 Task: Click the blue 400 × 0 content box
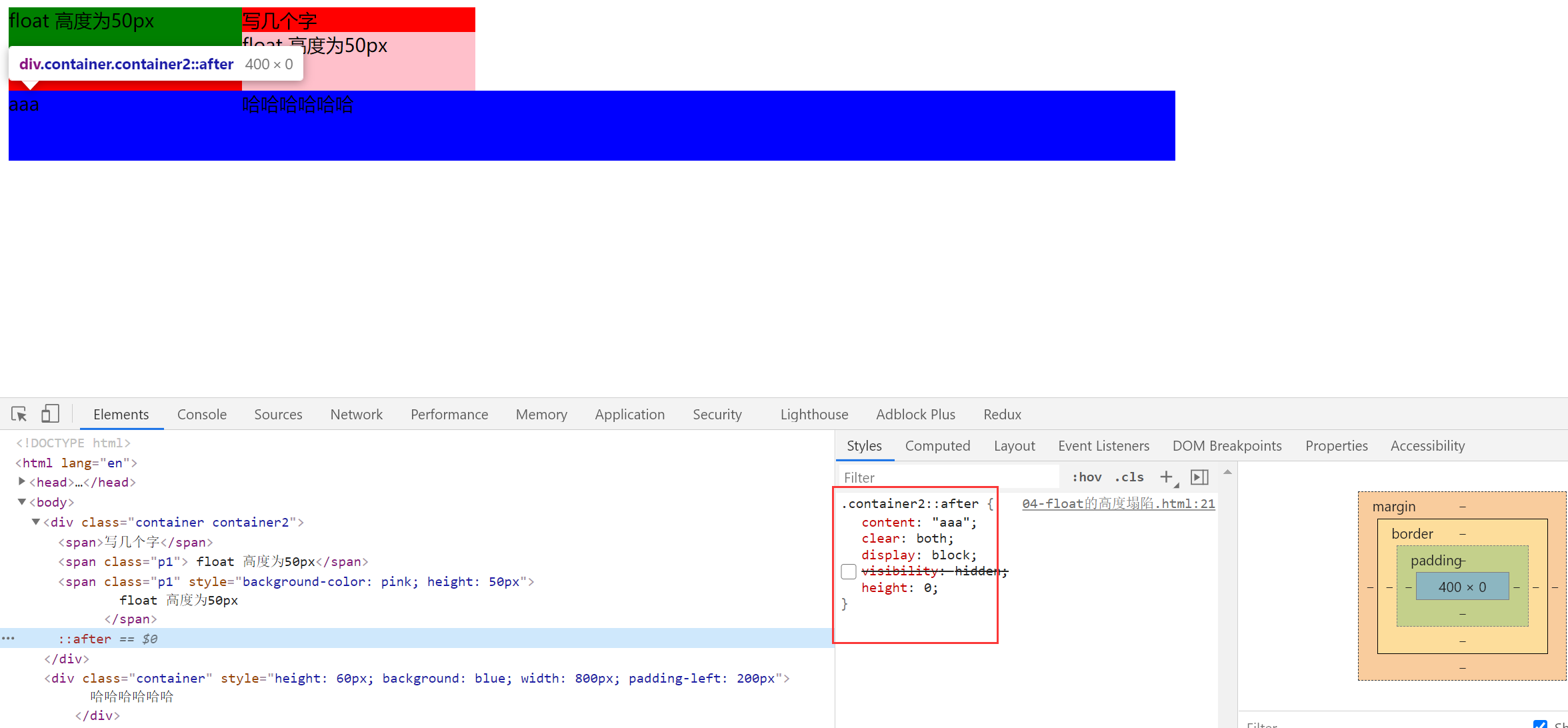point(1461,587)
